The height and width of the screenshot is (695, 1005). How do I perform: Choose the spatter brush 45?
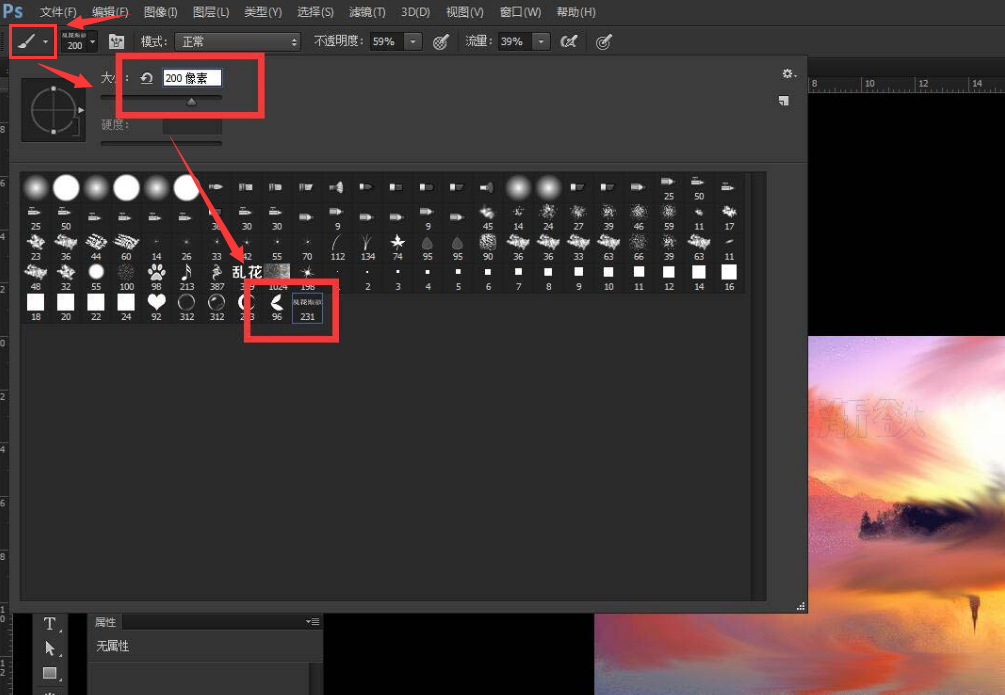(488, 217)
